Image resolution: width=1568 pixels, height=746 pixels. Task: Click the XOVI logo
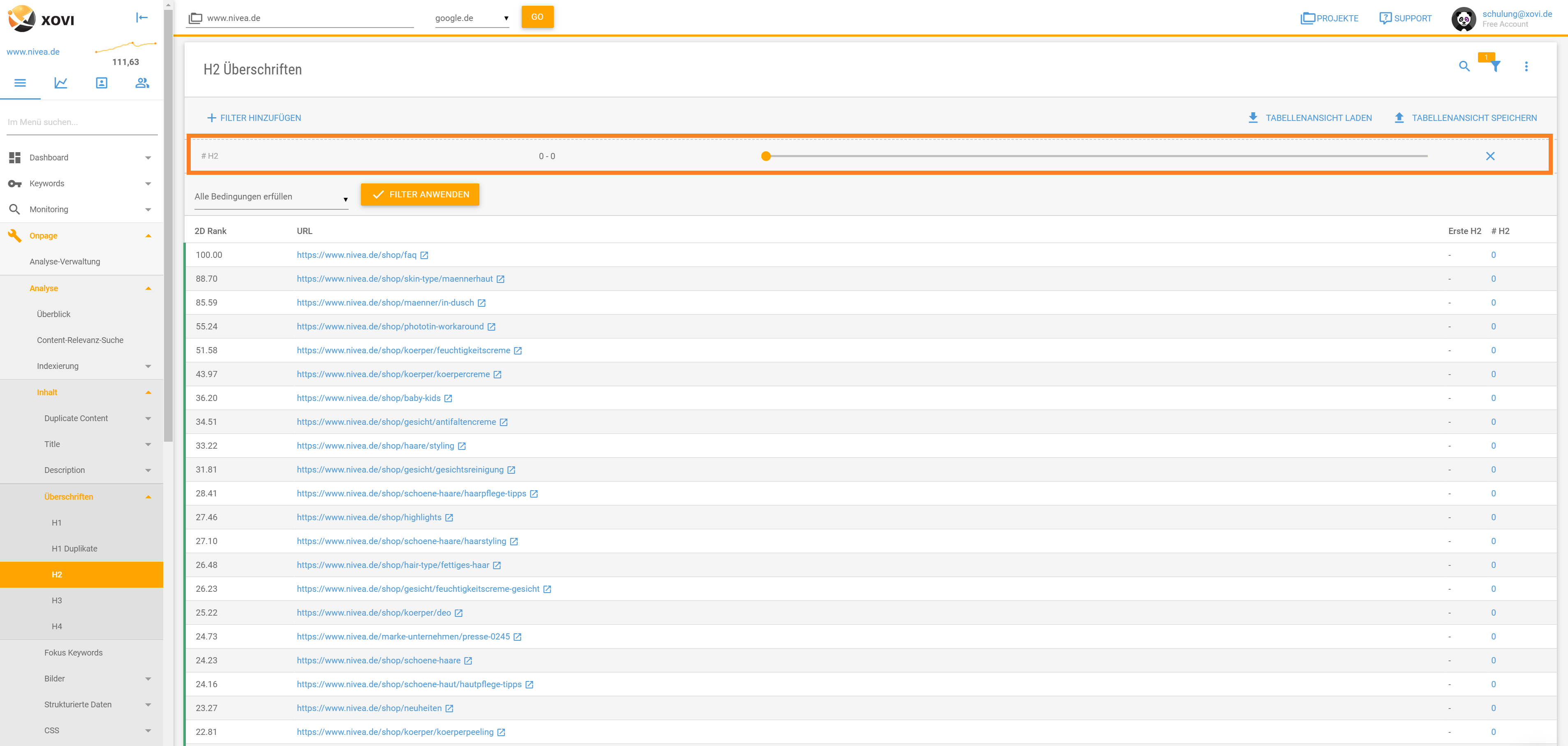(41, 19)
